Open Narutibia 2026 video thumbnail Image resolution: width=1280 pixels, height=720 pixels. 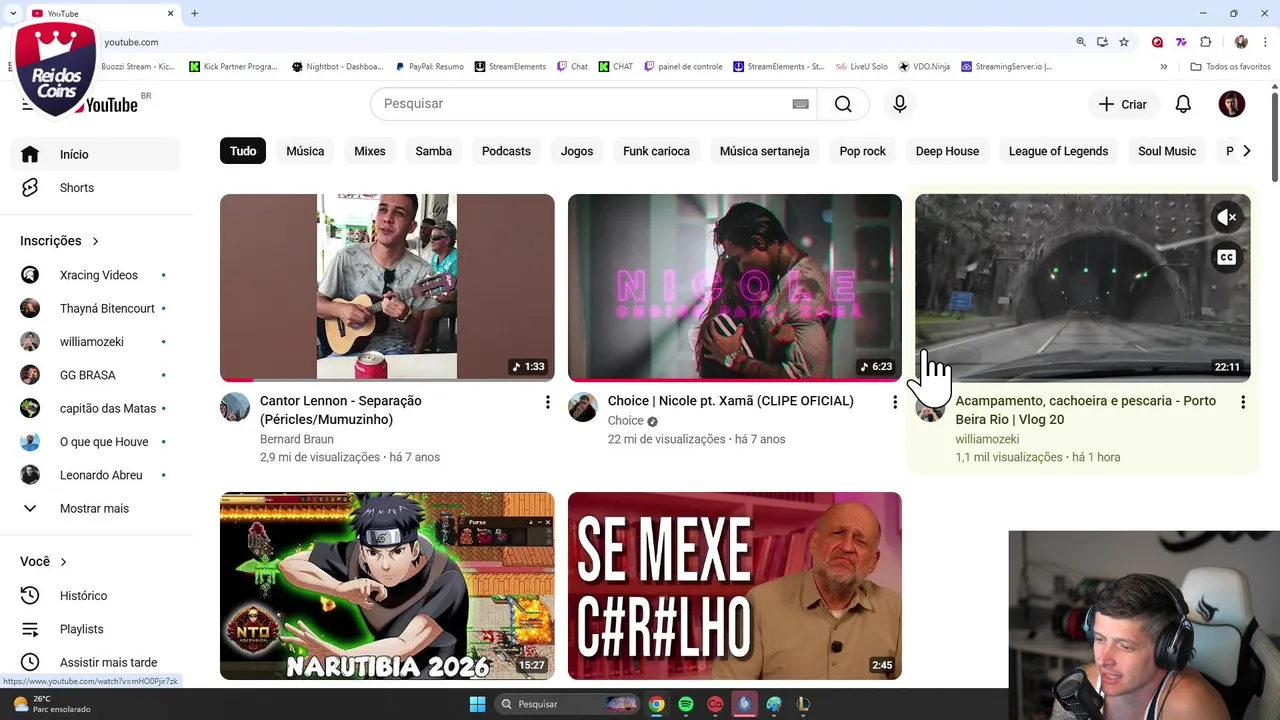click(x=387, y=586)
